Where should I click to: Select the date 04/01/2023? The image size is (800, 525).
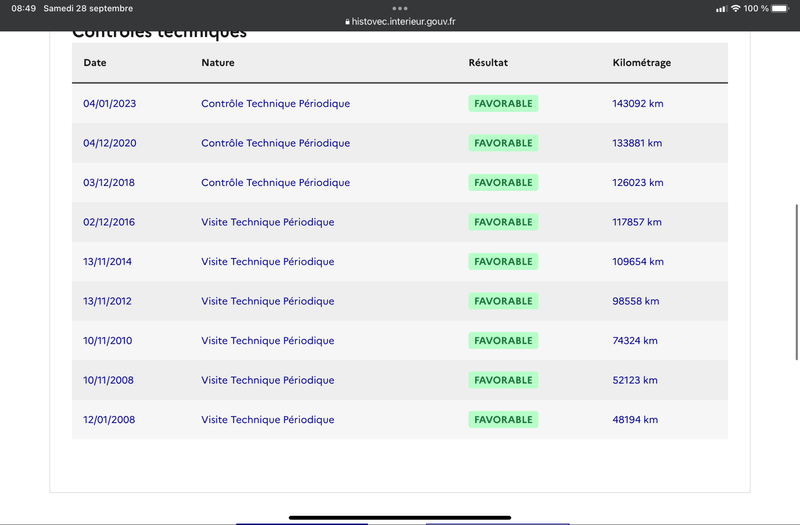click(x=110, y=104)
